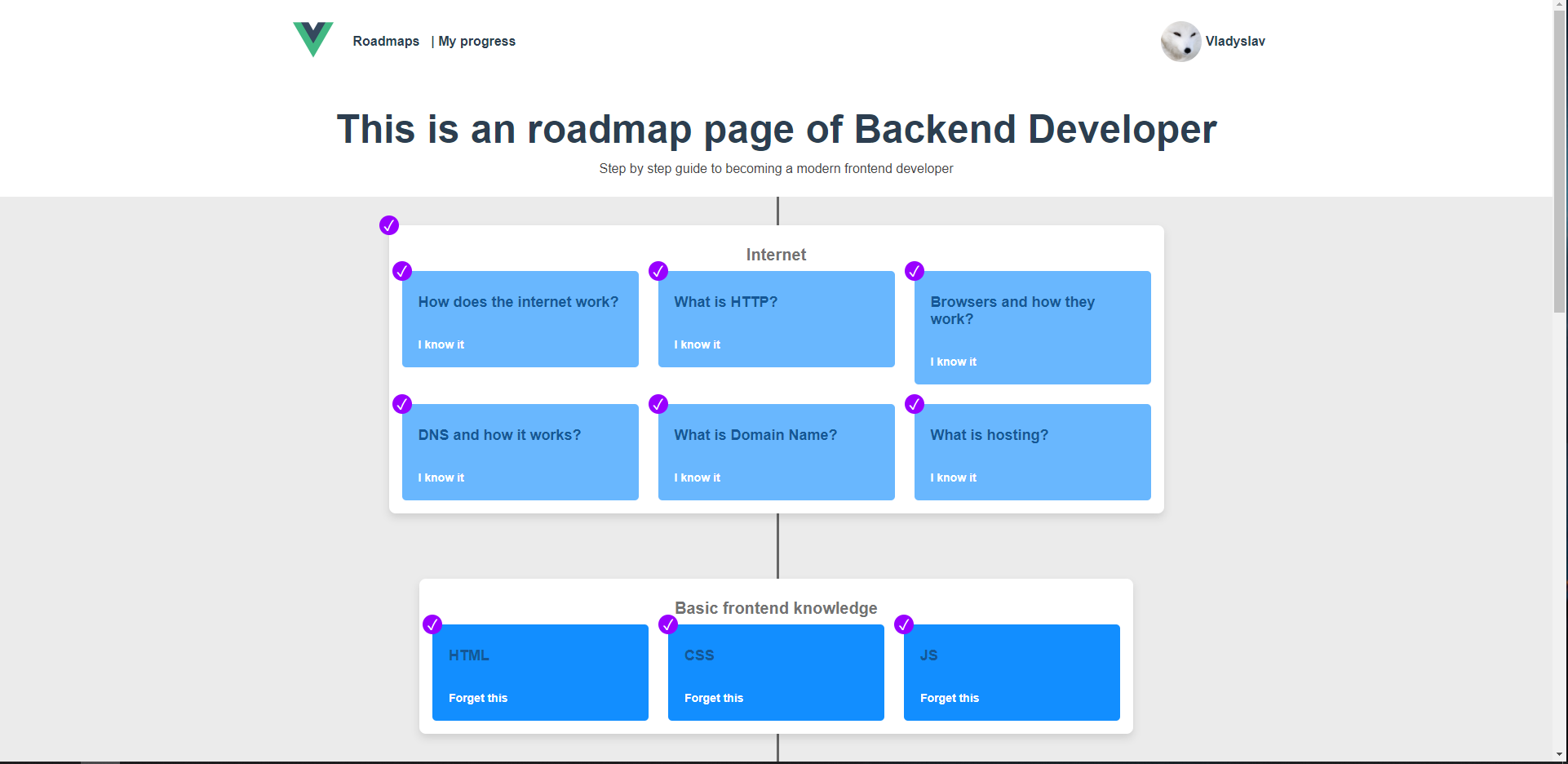Click 'Forget this' on the CSS card

tap(714, 697)
